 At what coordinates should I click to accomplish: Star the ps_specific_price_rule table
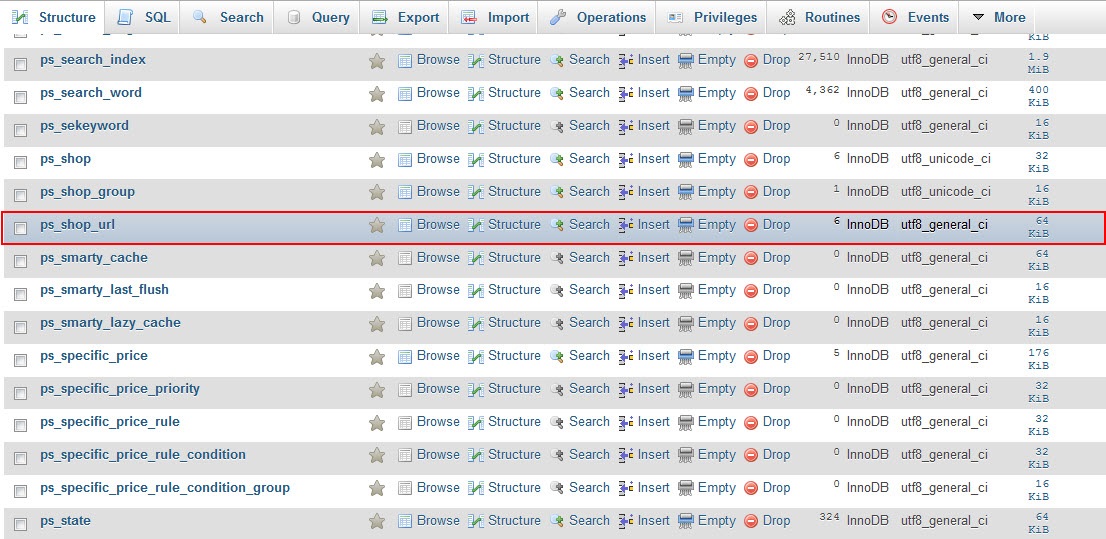[377, 423]
